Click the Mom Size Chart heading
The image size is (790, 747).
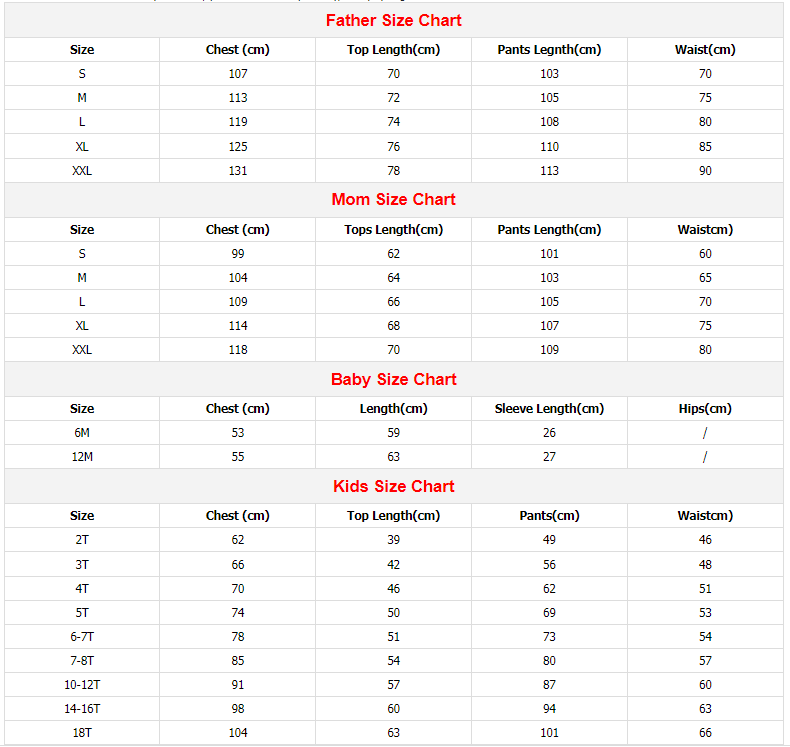tap(394, 199)
